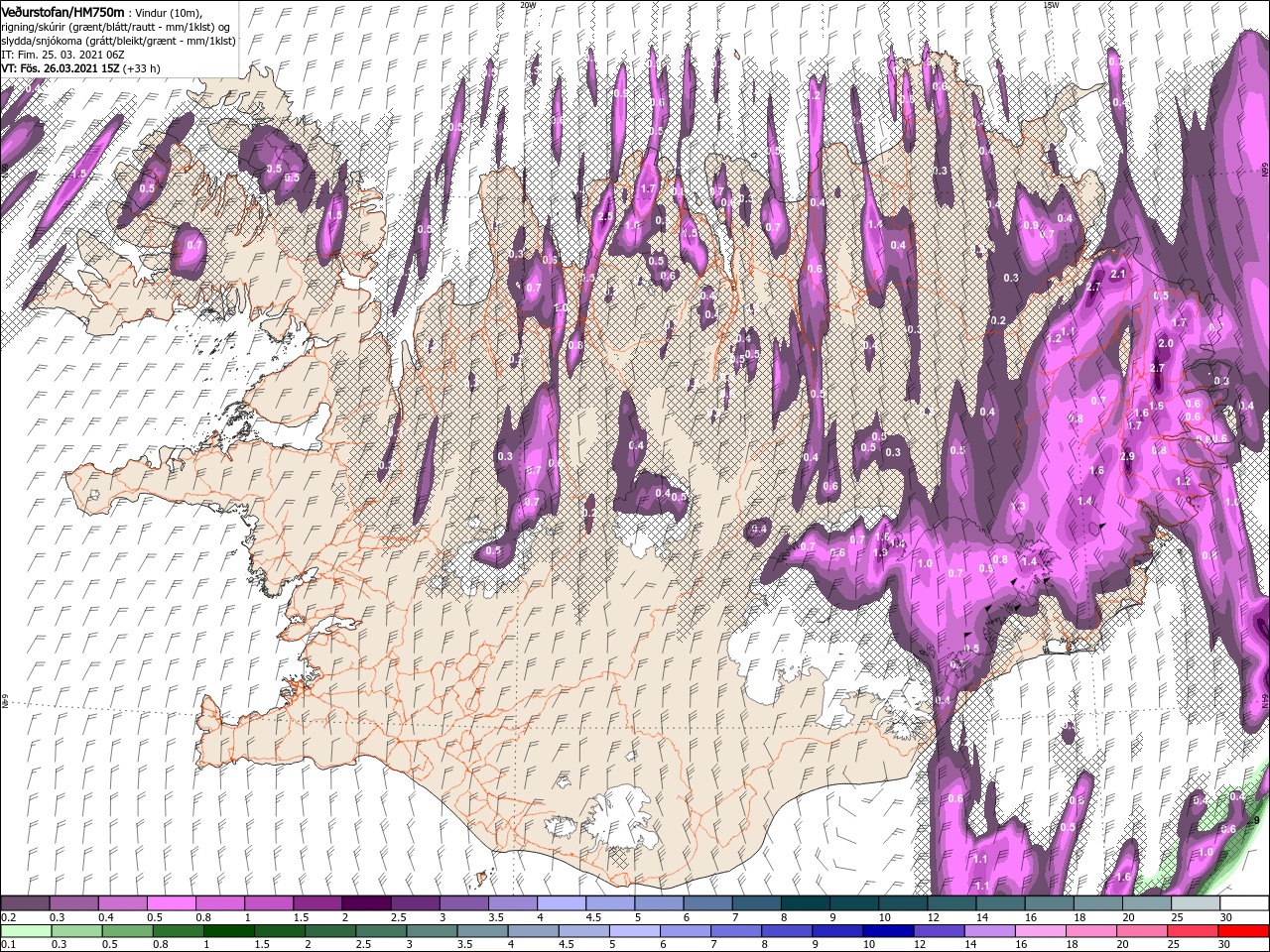Pick the white swatch above snow label 30
Viewport: 1270px width, 952px height.
(1244, 902)
